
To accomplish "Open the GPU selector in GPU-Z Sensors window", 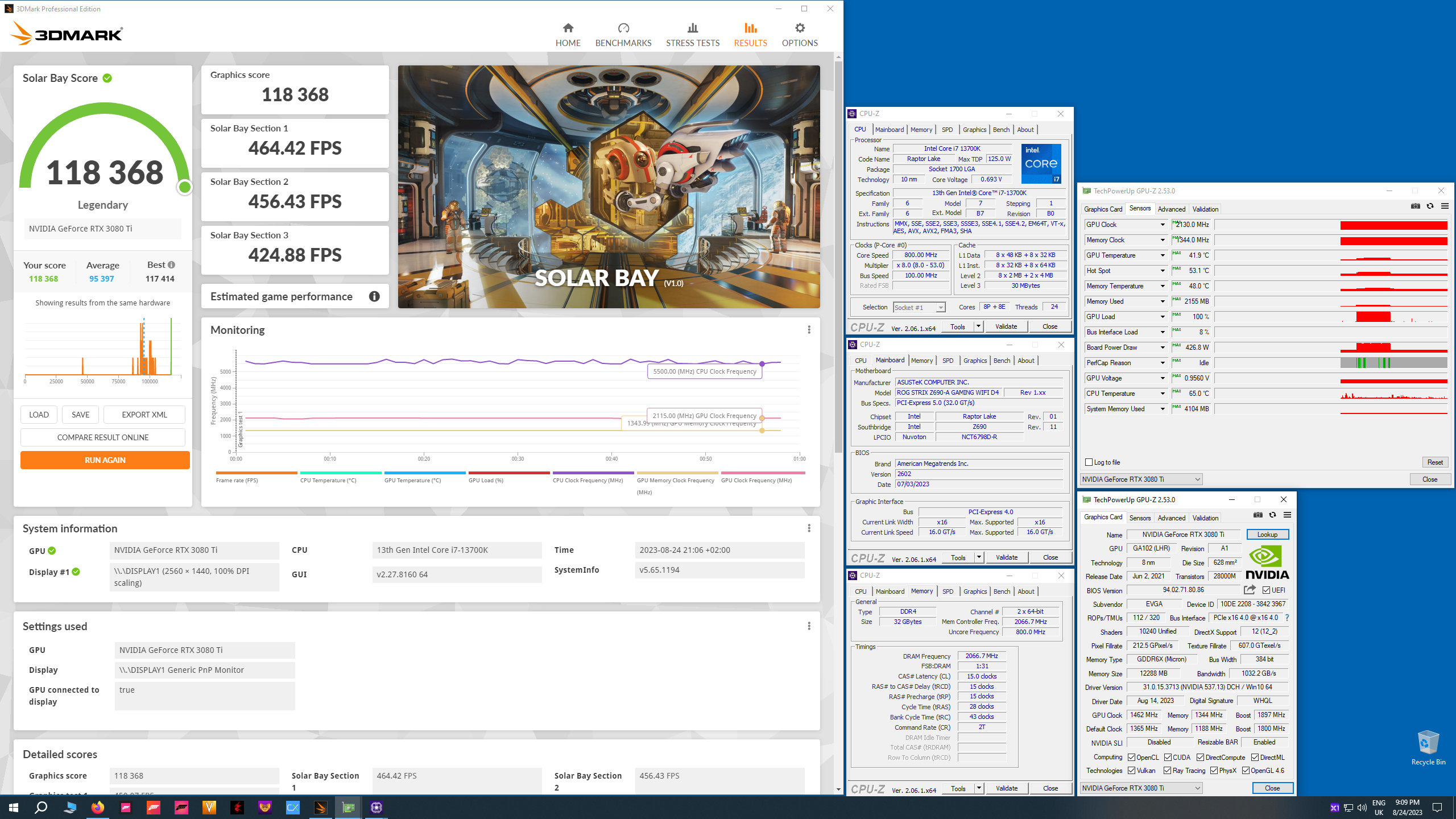I will pos(1141,479).
